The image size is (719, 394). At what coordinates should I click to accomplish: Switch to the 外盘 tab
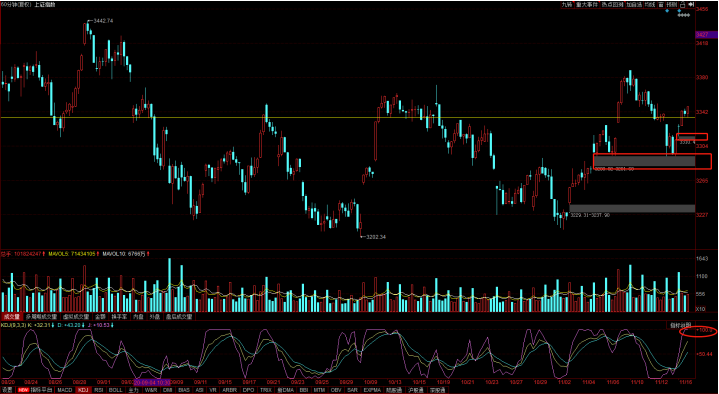pyautogui.click(x=155, y=316)
